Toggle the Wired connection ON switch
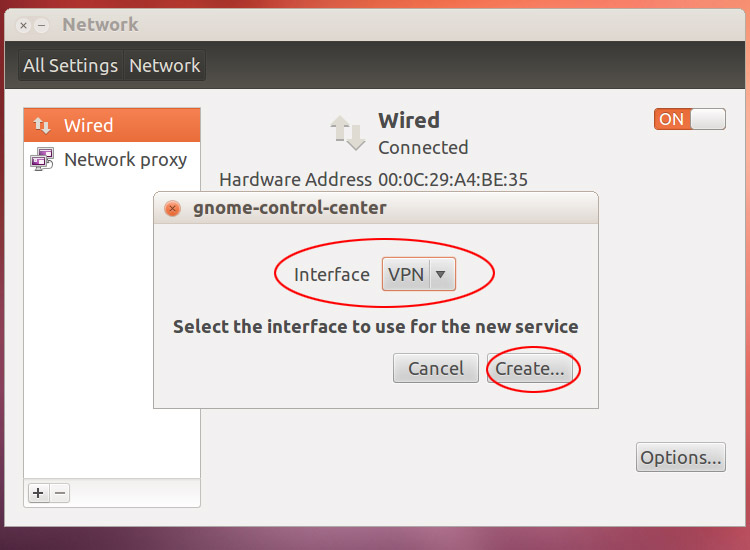750x550 pixels. coord(690,119)
